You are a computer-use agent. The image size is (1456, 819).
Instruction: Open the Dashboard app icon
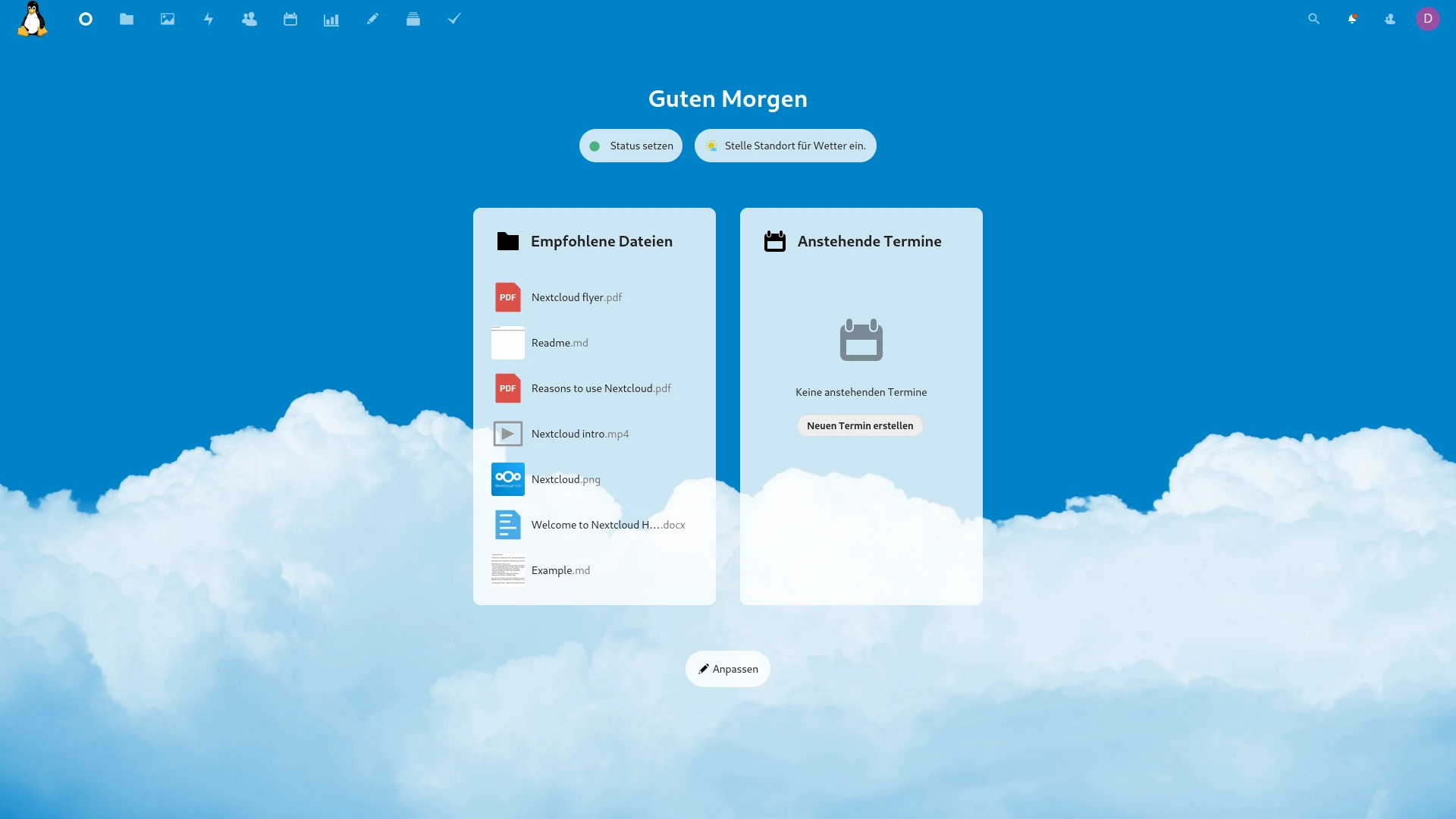[x=86, y=19]
